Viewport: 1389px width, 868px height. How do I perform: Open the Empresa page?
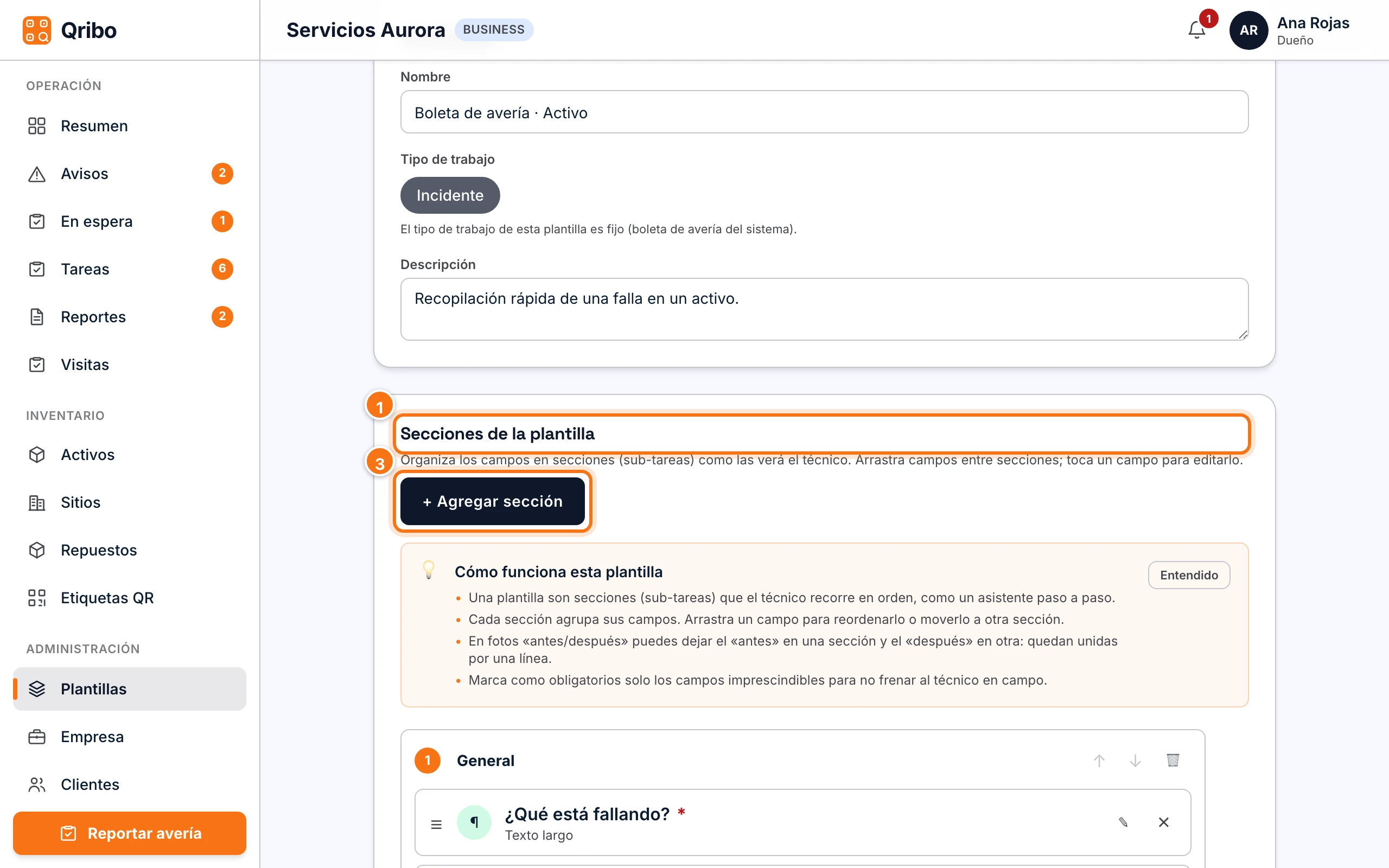tap(130, 736)
